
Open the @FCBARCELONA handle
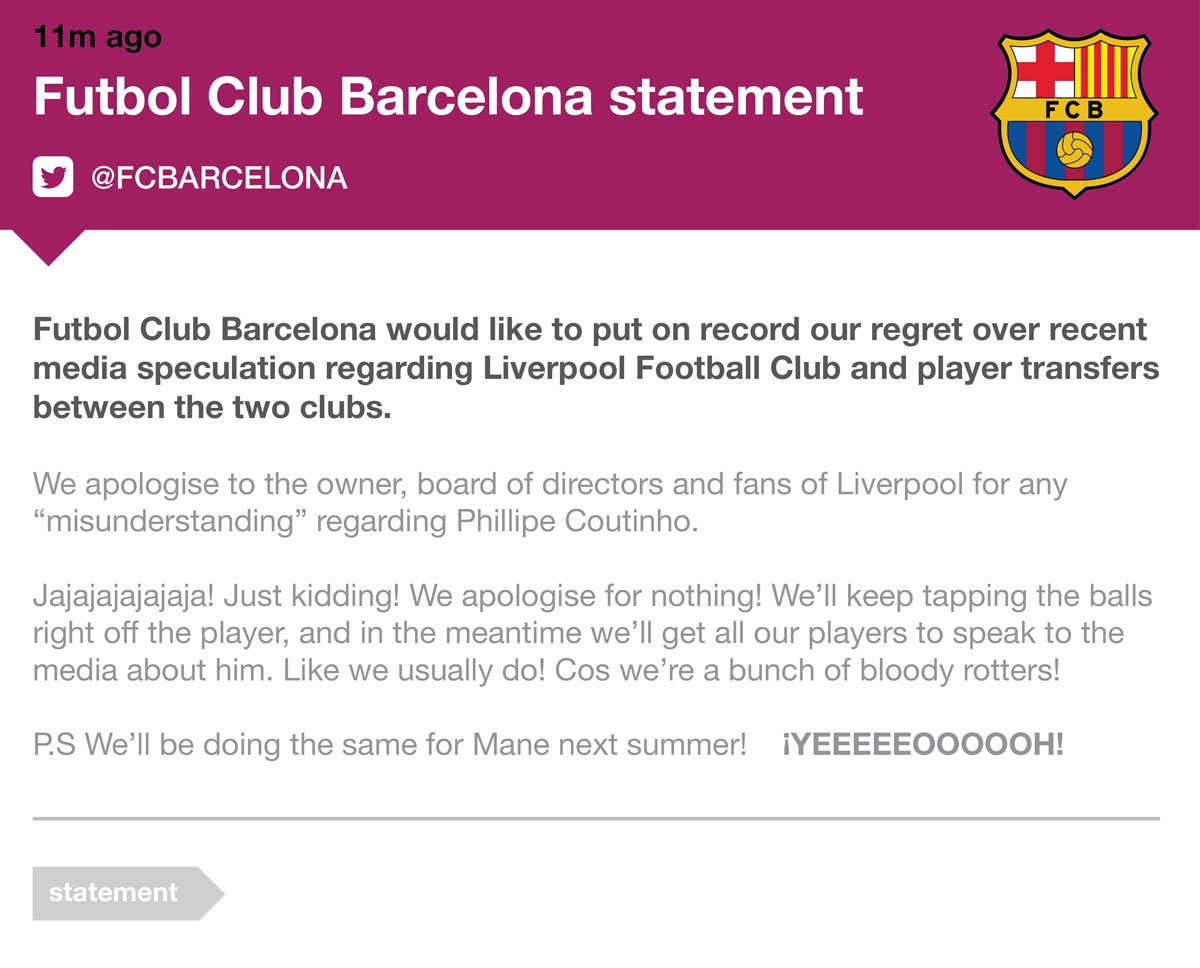coord(219,179)
